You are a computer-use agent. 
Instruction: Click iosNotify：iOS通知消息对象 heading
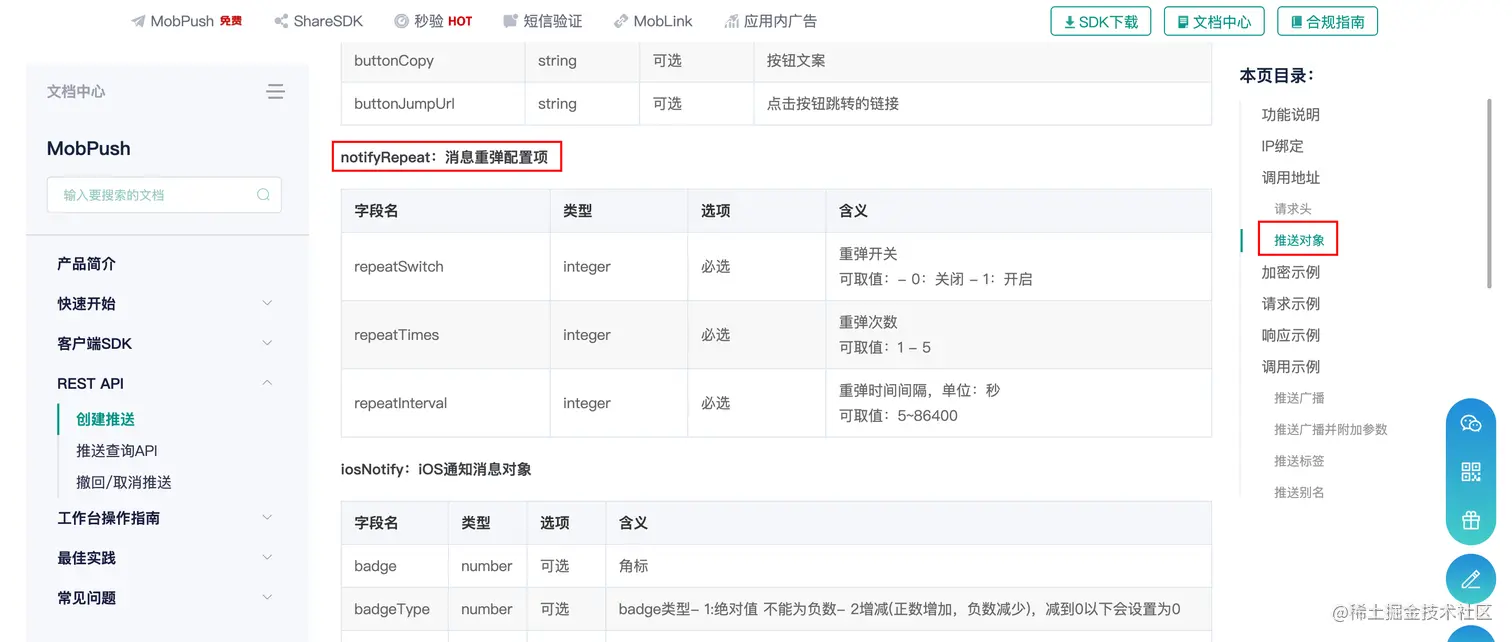pos(436,469)
